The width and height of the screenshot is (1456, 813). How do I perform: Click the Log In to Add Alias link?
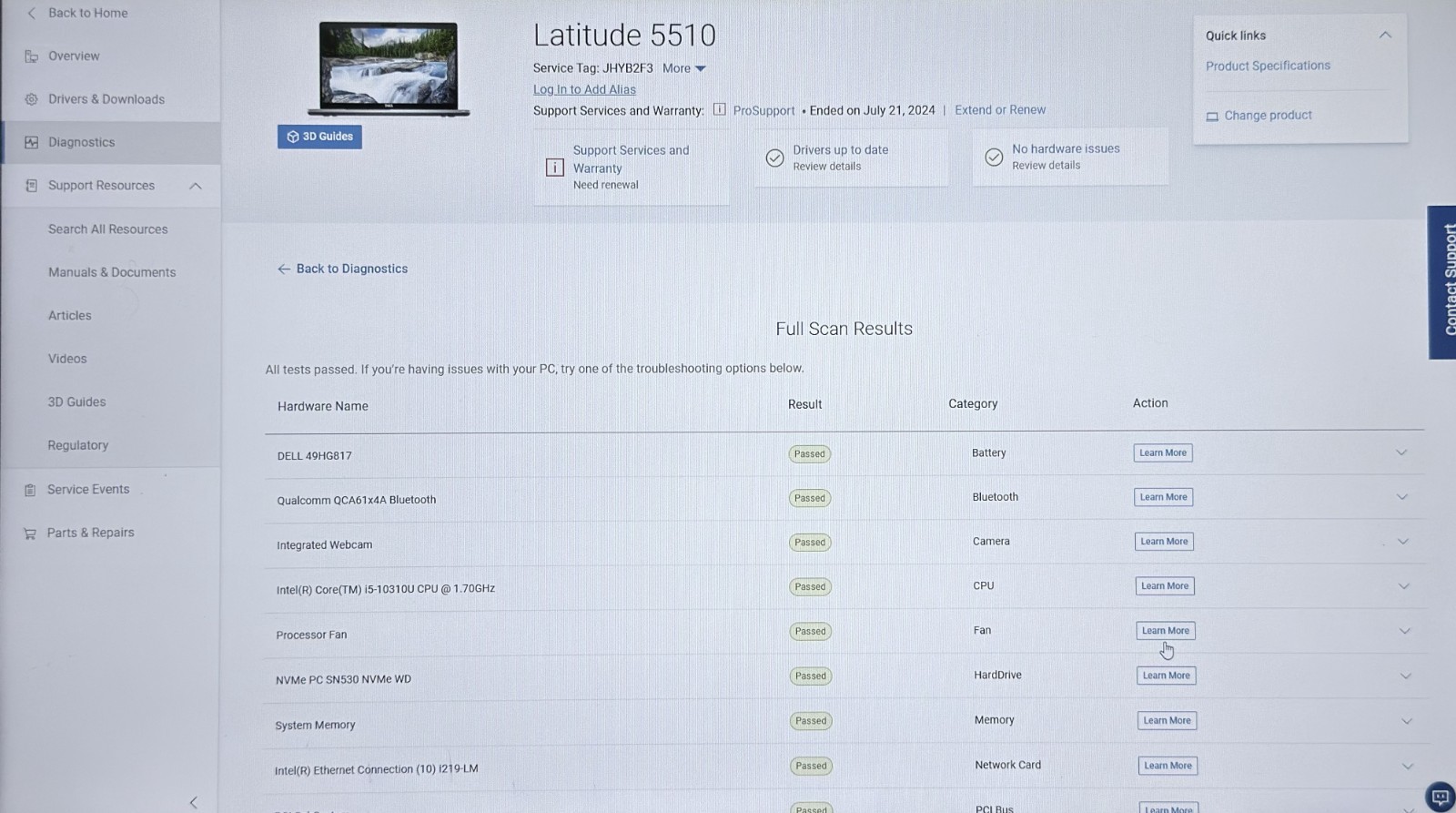click(x=584, y=89)
